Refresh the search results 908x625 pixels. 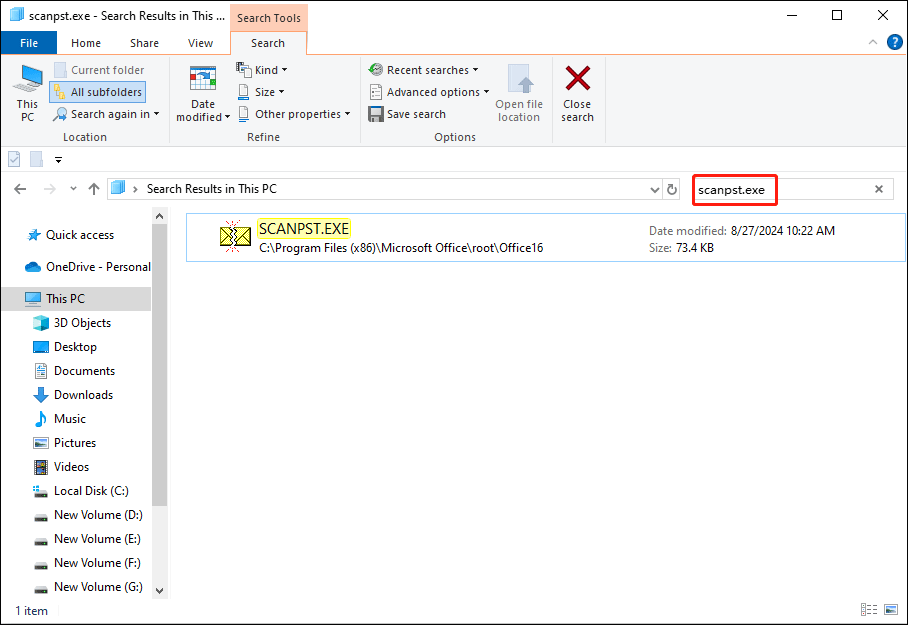tap(672, 189)
